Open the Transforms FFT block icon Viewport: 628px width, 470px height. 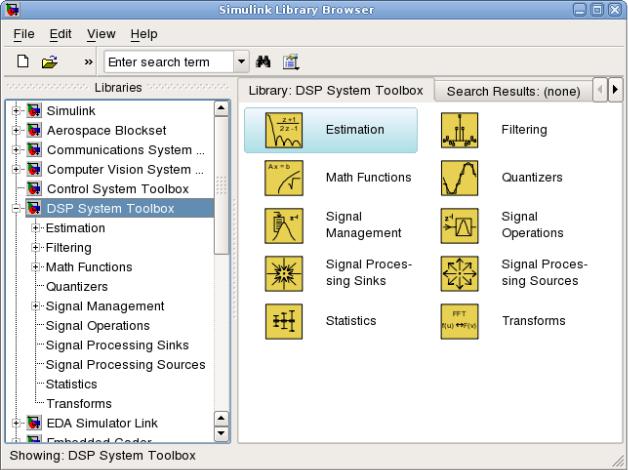point(459,321)
